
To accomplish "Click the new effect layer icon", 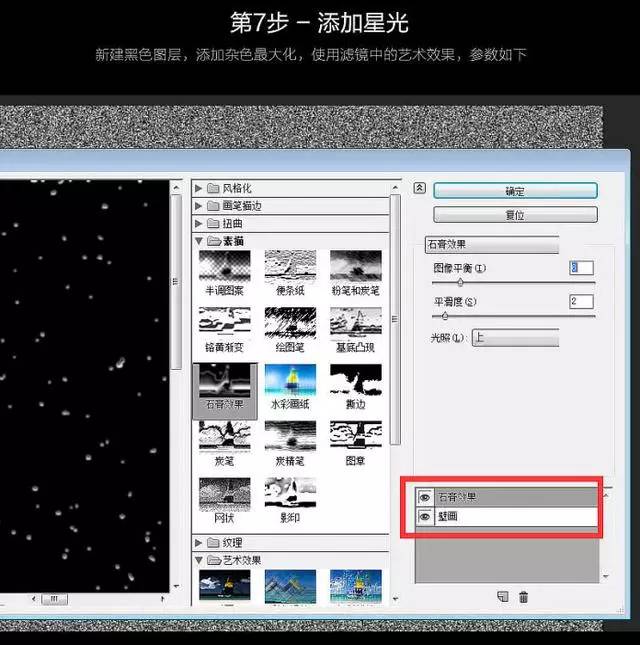I will point(502,597).
